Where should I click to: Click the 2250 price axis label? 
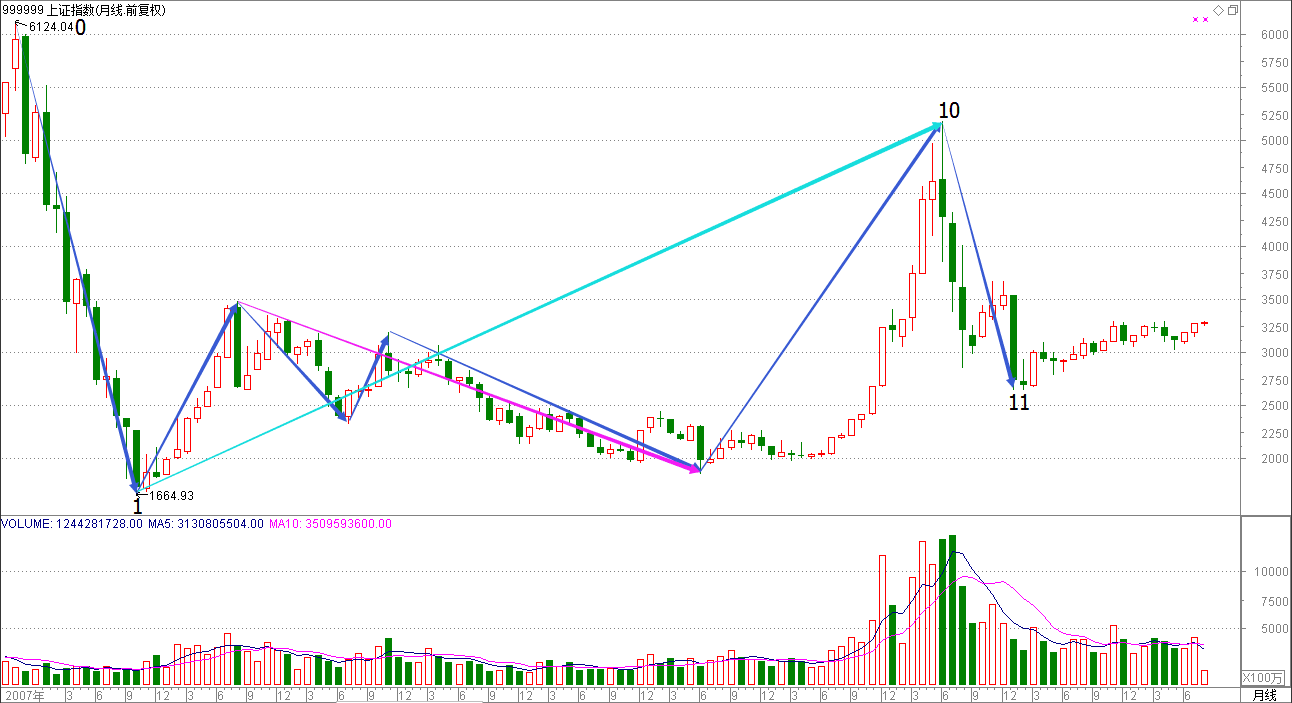1276,433
